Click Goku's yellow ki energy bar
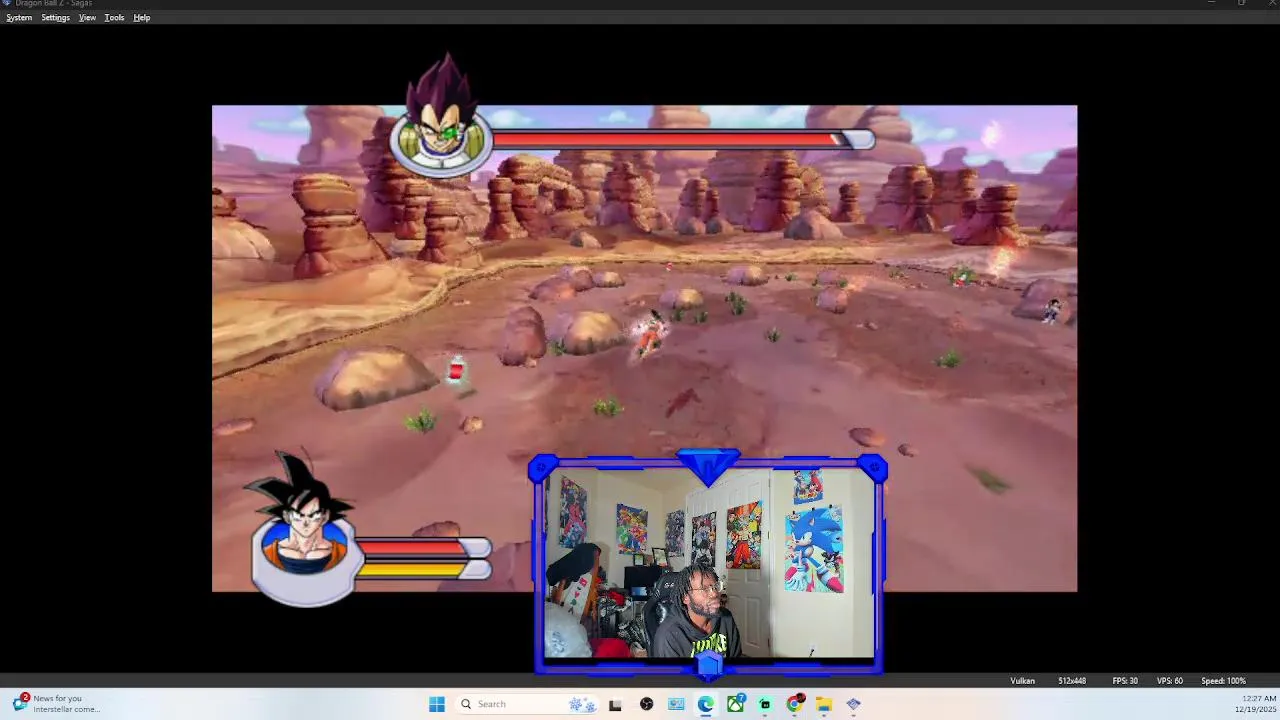 click(424, 569)
